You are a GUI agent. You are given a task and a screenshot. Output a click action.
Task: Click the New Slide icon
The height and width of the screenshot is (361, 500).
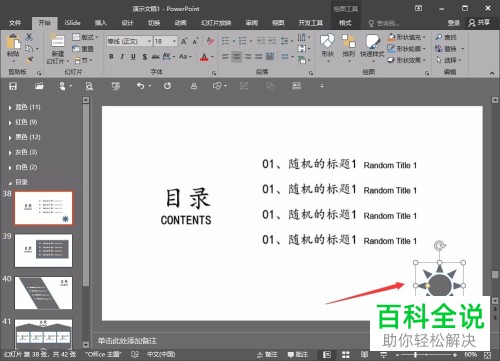pyautogui.click(x=57, y=41)
